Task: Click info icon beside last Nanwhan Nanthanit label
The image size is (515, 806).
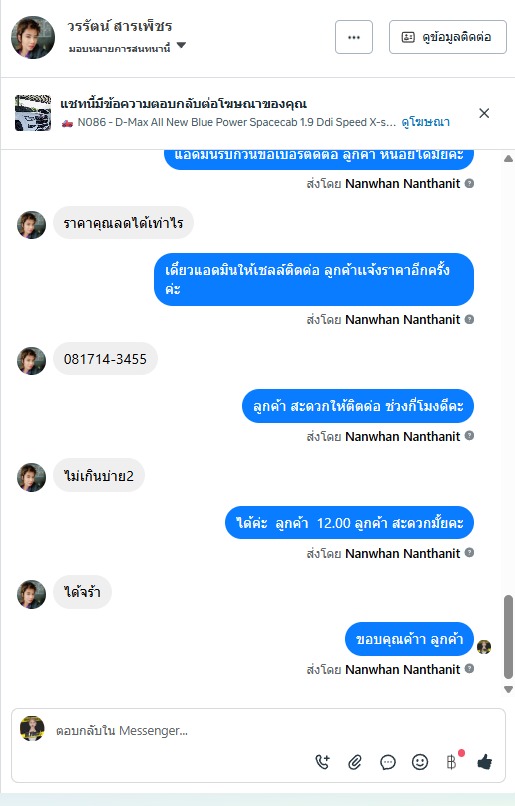Action: tap(469, 668)
